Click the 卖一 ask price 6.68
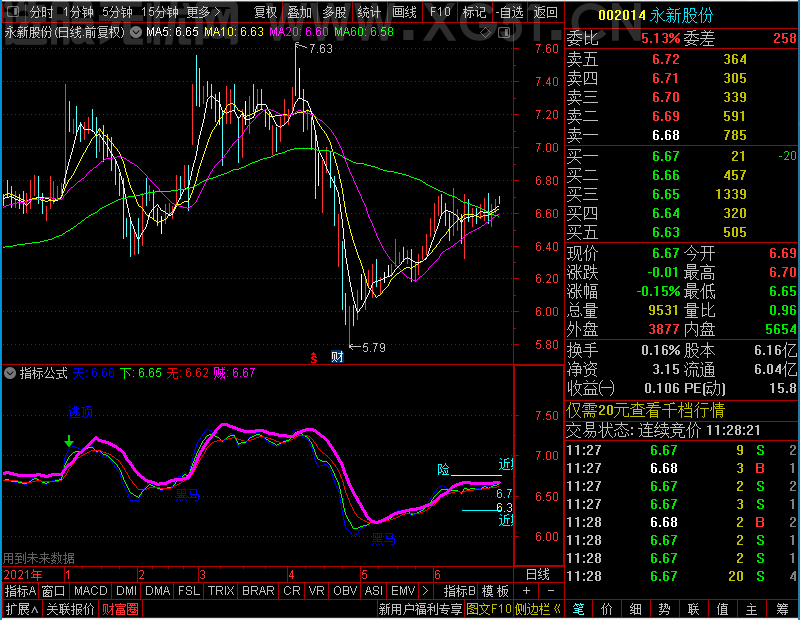Image resolution: width=800 pixels, height=620 pixels. tap(666, 135)
